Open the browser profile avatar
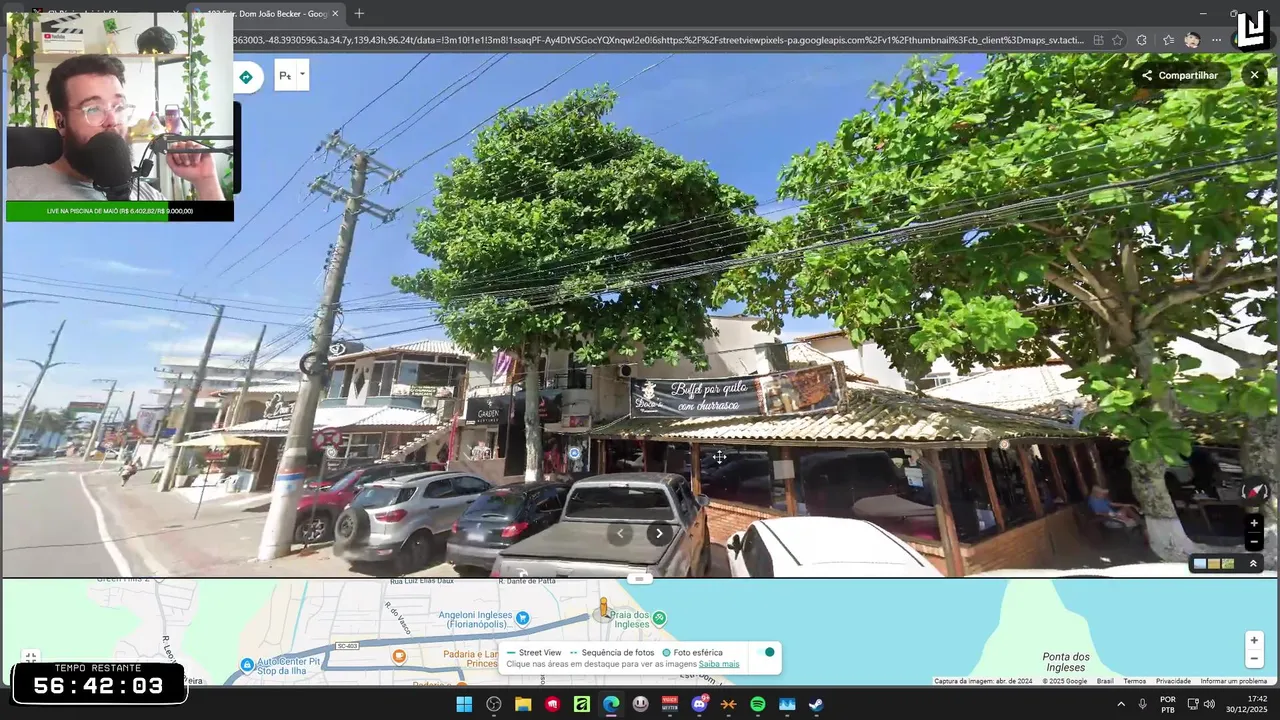The height and width of the screenshot is (720, 1280). [x=1192, y=40]
